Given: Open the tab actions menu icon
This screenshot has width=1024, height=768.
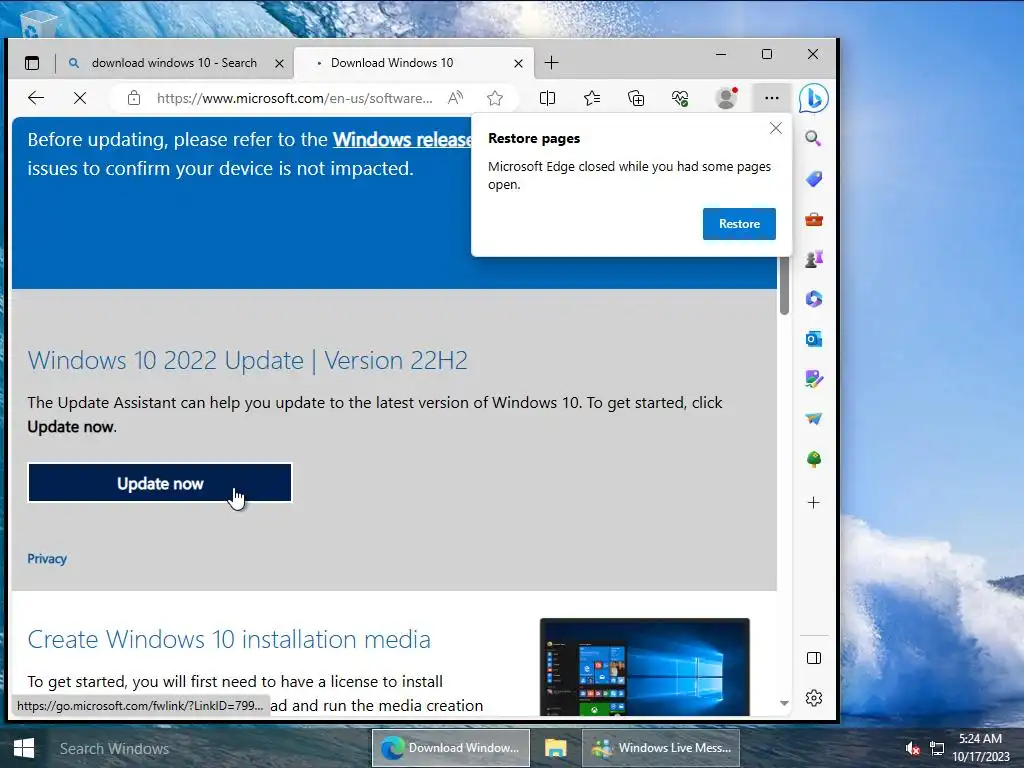Looking at the screenshot, I should tap(32, 63).
